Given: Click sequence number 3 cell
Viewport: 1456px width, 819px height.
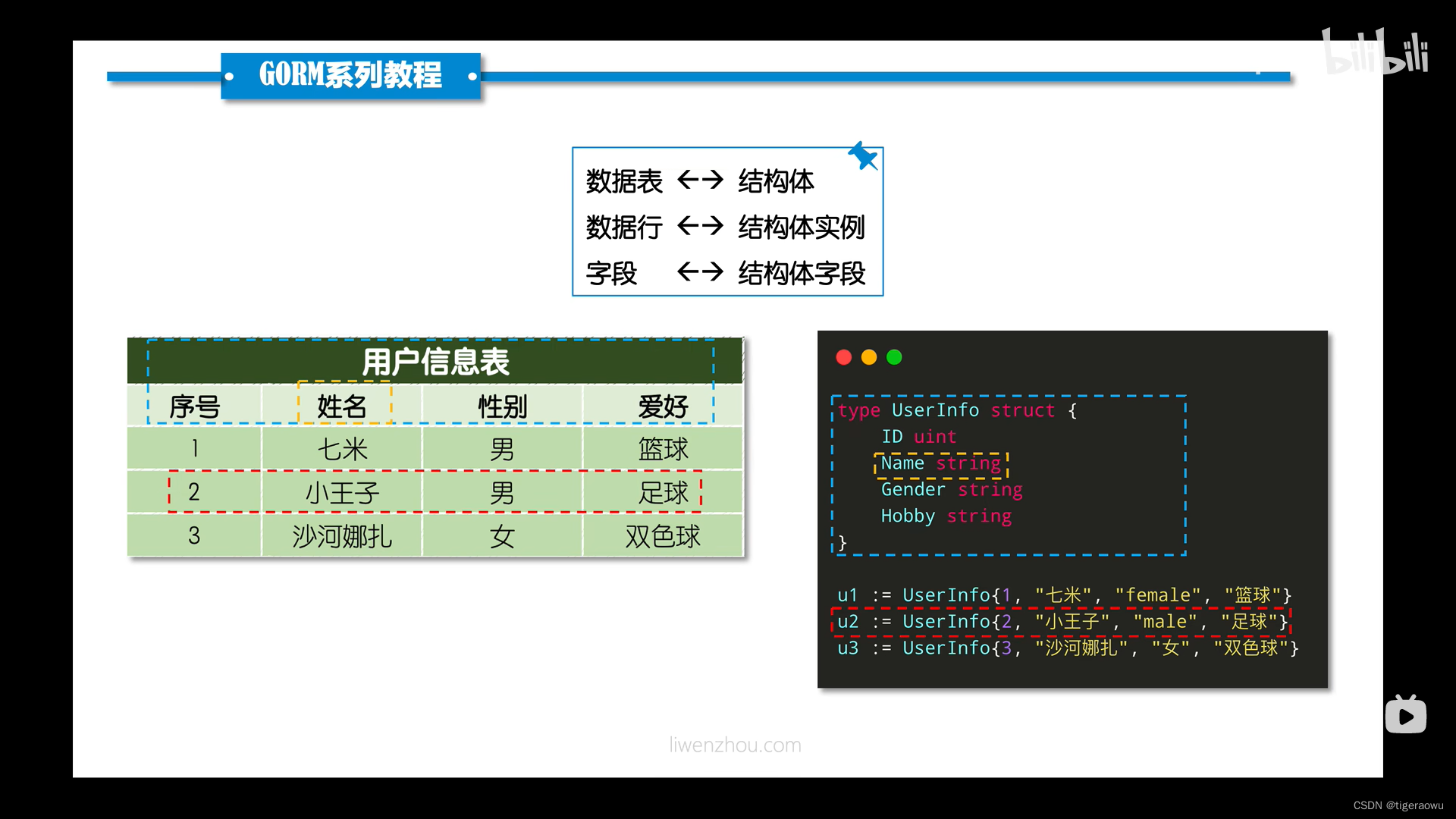Looking at the screenshot, I should point(194,536).
